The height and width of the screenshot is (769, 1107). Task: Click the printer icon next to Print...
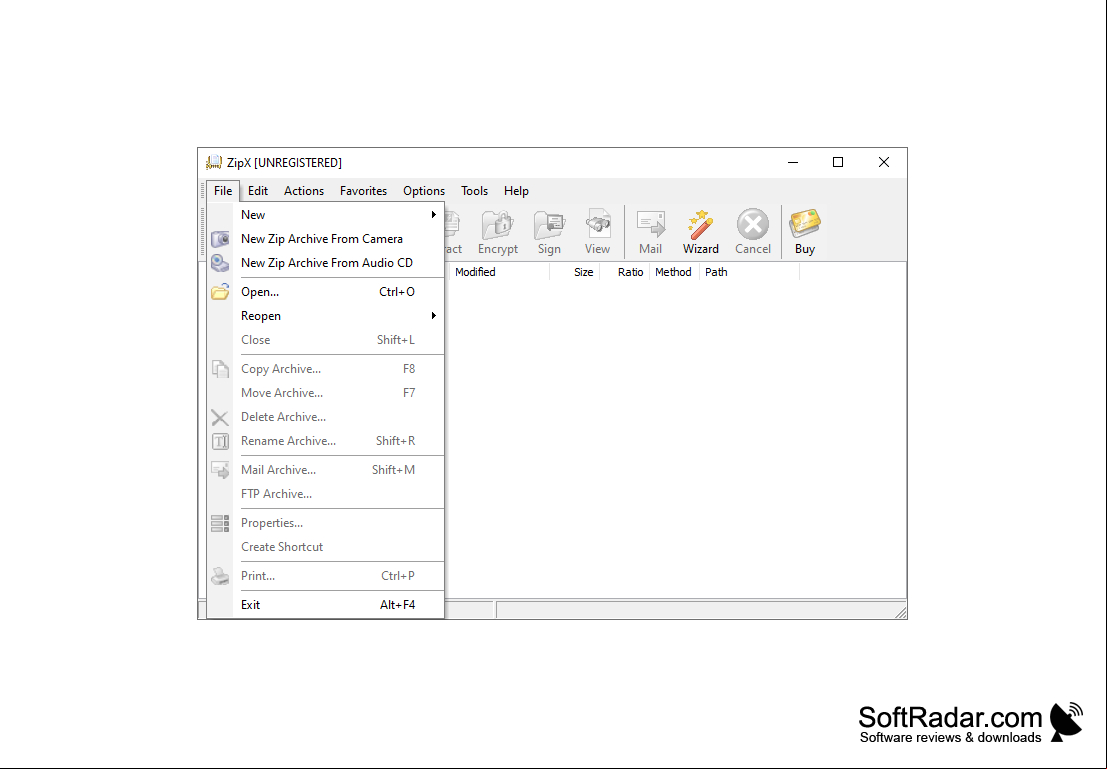(x=220, y=576)
